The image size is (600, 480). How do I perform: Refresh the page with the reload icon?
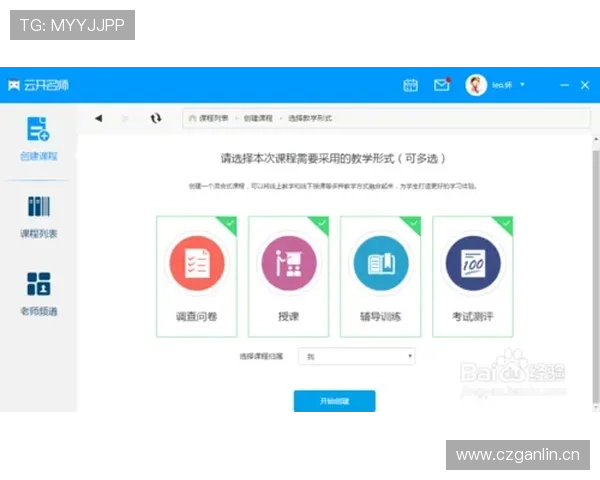point(156,118)
